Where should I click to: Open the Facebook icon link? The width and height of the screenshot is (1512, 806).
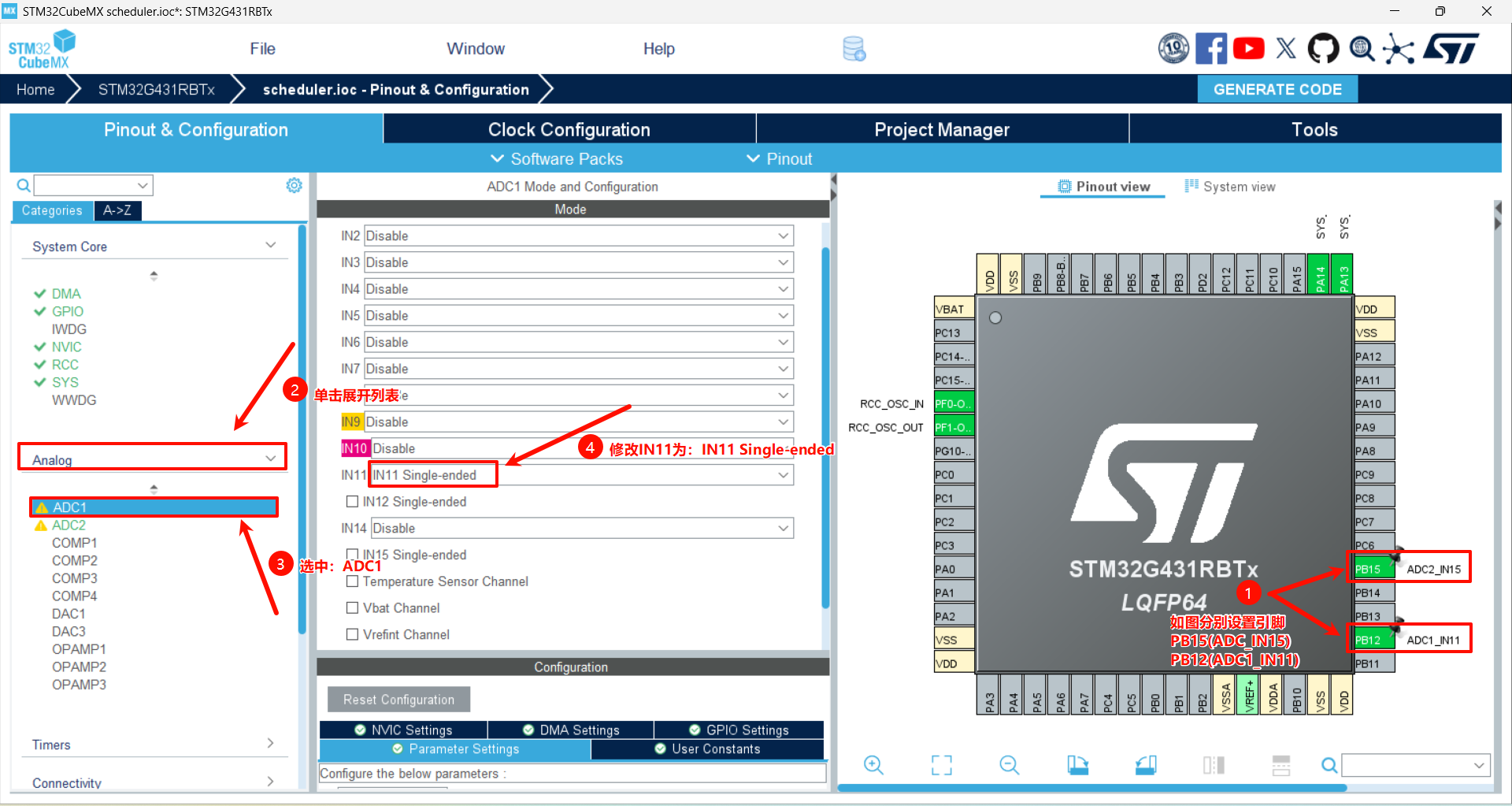(1211, 48)
